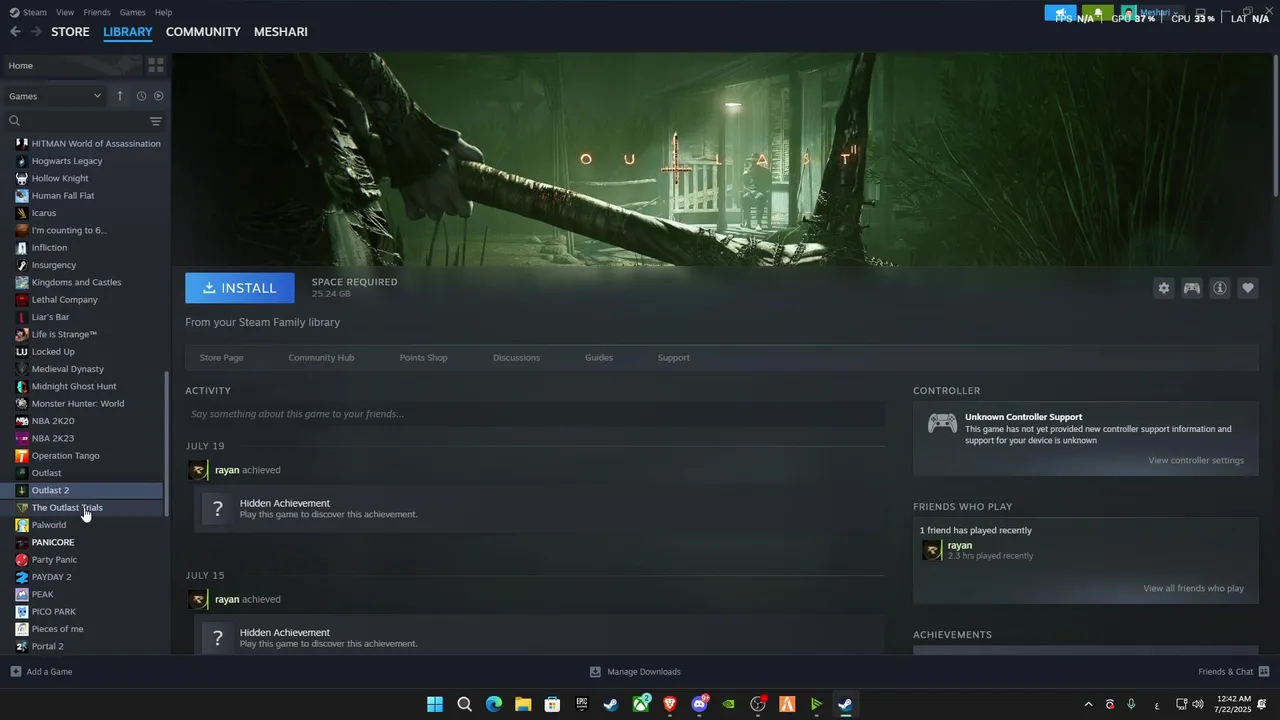Click the blue INSTALL button
Image resolution: width=1280 pixels, height=720 pixels.
click(x=240, y=288)
